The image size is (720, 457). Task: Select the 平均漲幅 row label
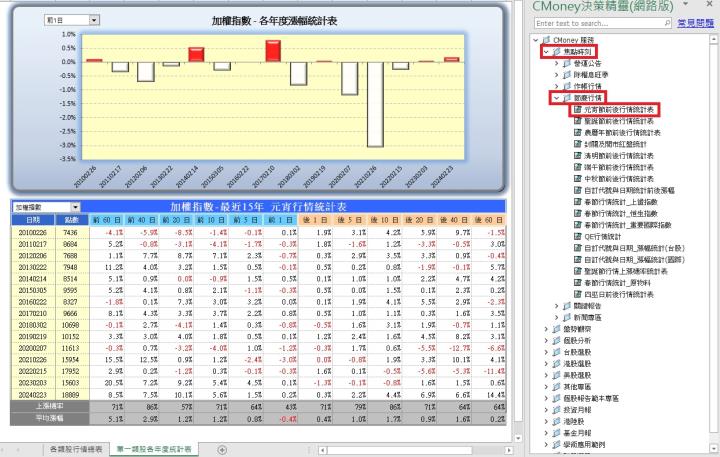click(x=50, y=418)
